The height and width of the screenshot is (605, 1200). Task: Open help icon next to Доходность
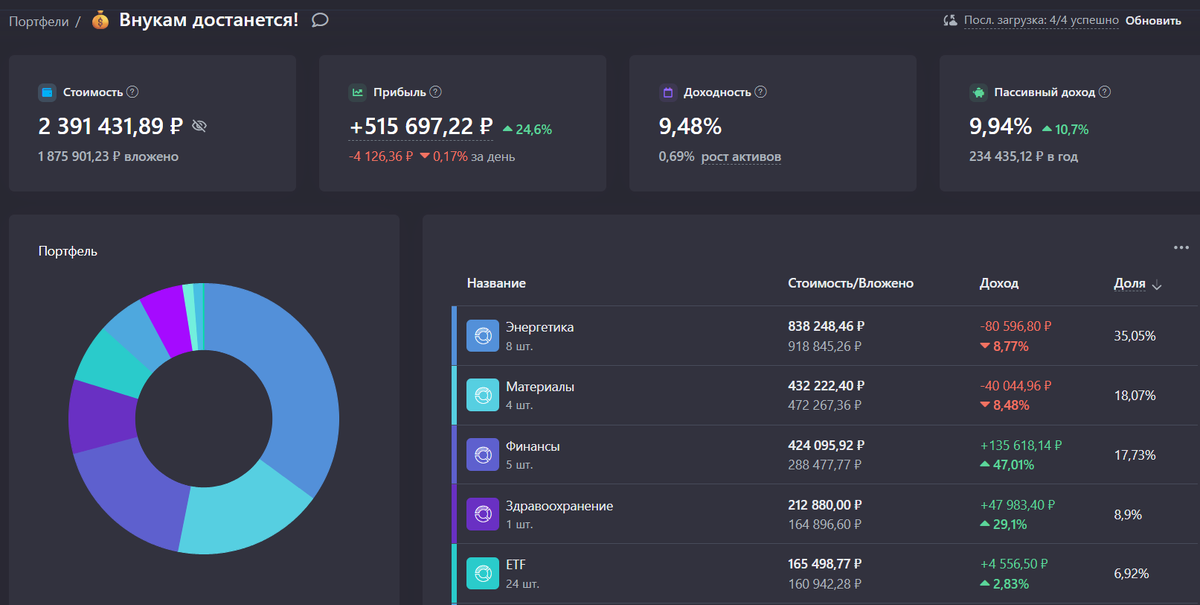[760, 92]
